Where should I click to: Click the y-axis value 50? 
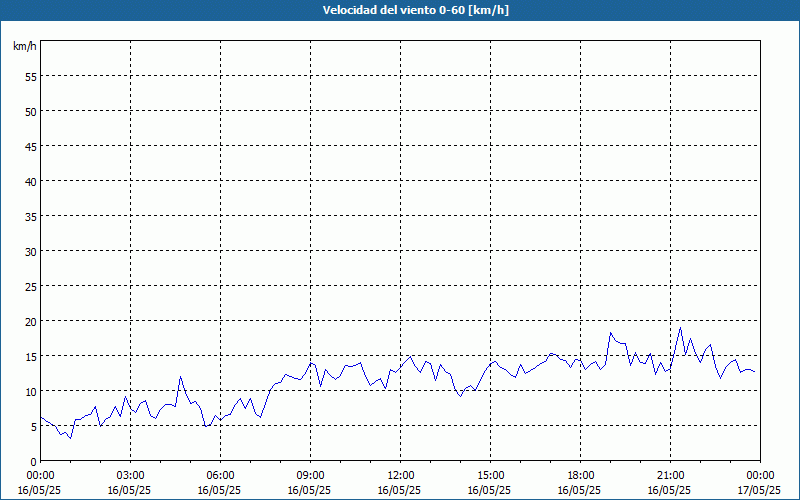pyautogui.click(x=31, y=112)
